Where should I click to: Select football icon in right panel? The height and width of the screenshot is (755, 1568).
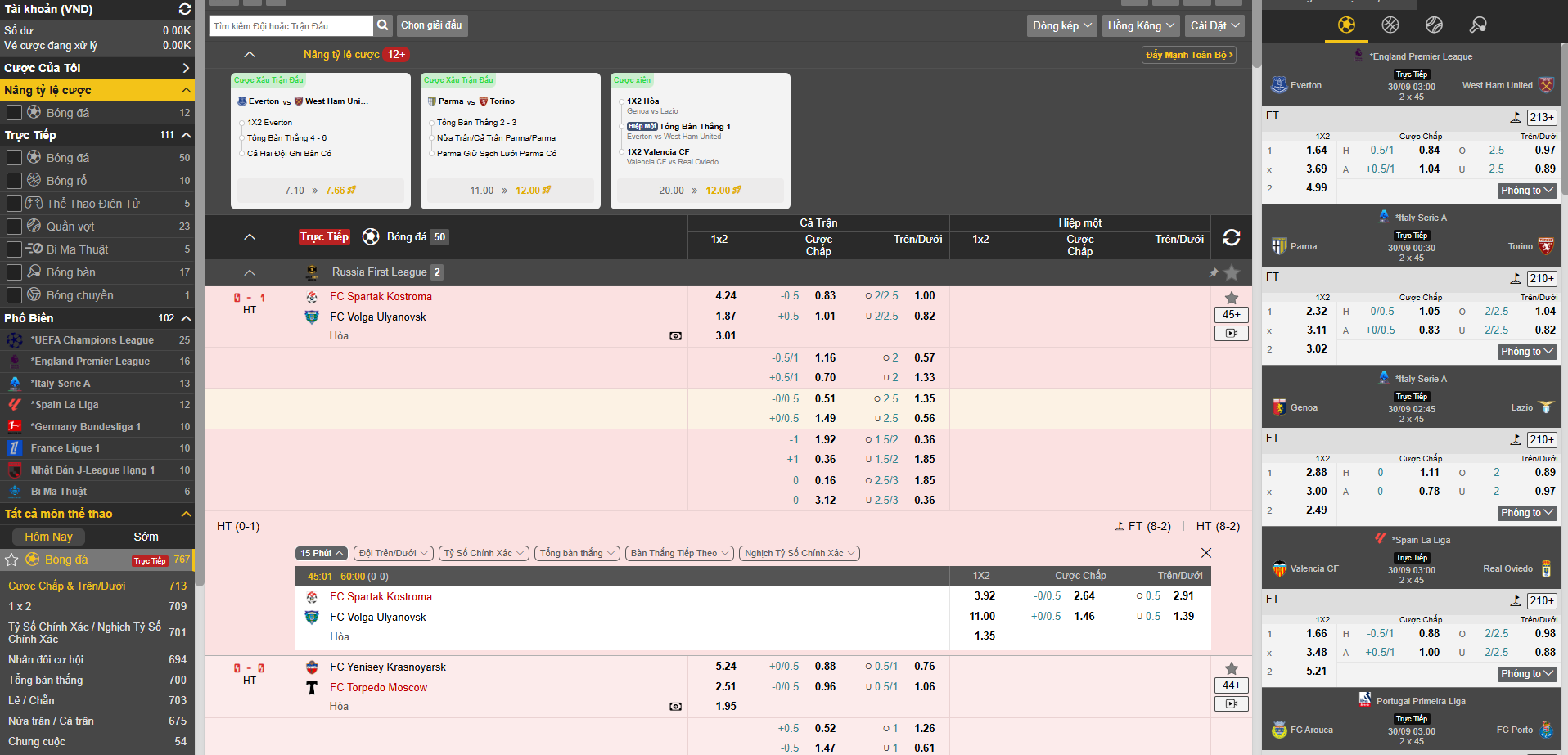click(1346, 25)
